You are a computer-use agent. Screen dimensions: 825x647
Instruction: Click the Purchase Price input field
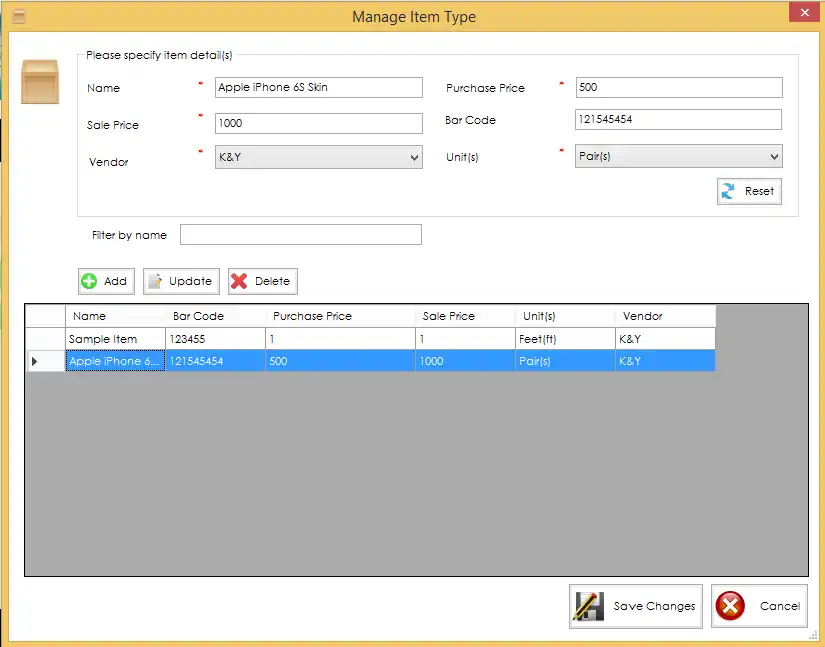click(x=679, y=87)
